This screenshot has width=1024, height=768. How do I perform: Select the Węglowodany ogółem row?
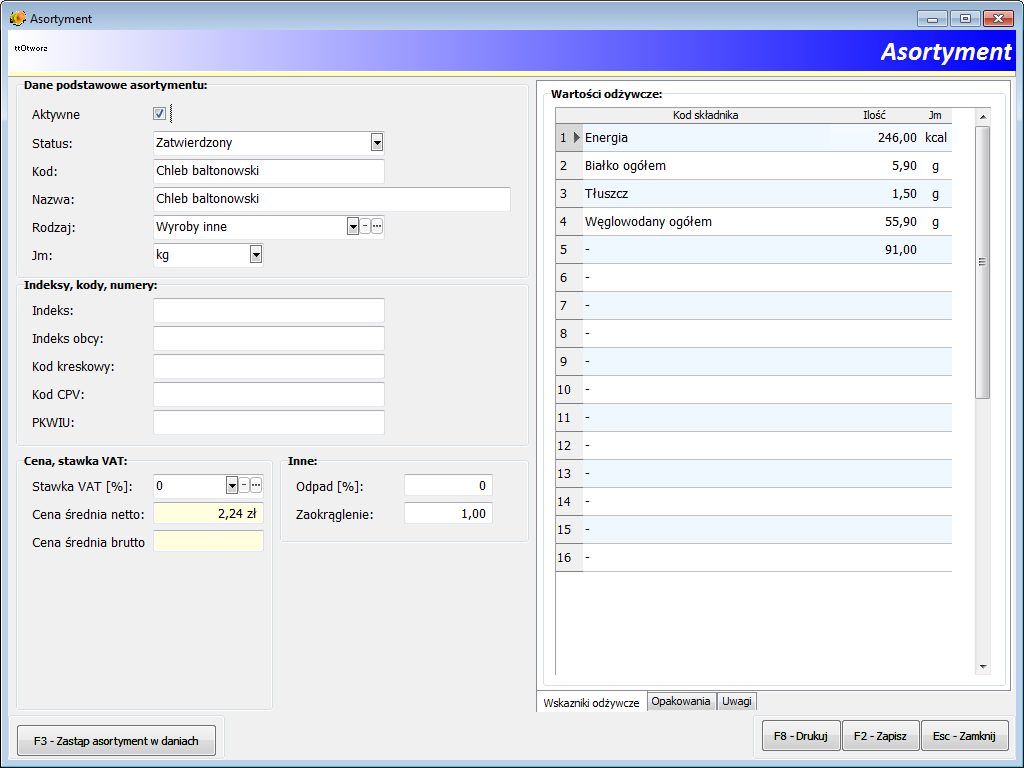(754, 222)
